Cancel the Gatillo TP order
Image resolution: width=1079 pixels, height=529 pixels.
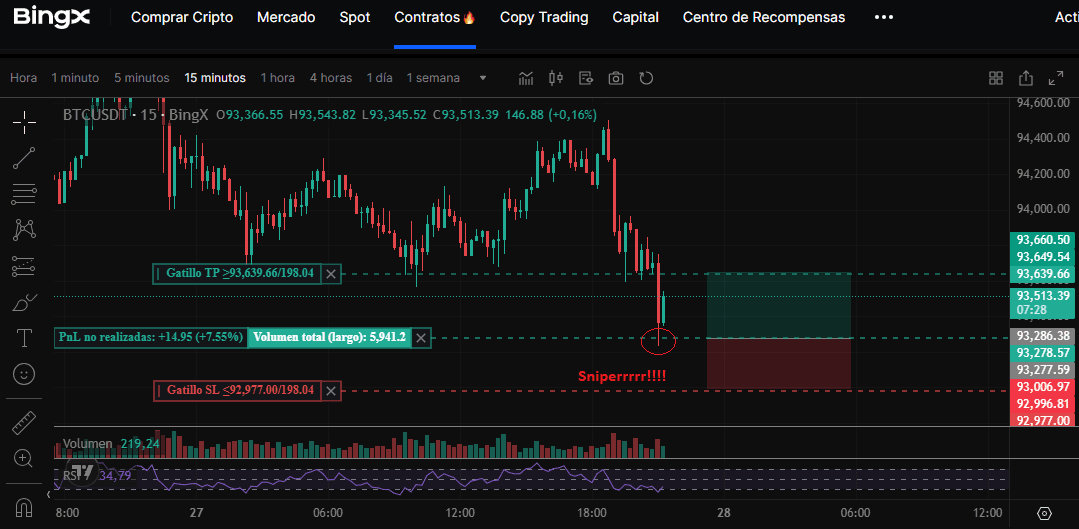coord(331,274)
